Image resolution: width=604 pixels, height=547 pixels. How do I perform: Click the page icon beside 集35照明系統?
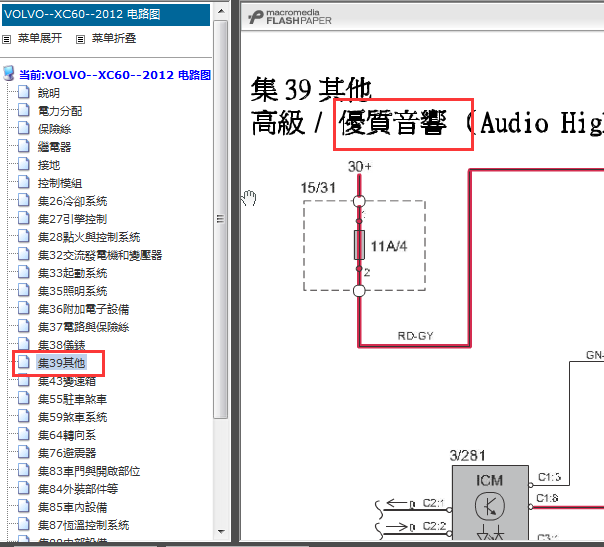pyautogui.click(x=24, y=290)
